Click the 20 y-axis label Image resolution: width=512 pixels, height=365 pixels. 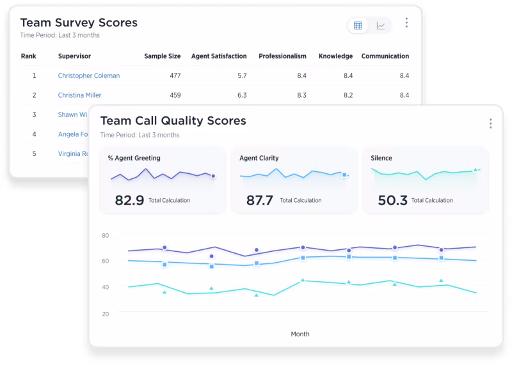(105, 314)
